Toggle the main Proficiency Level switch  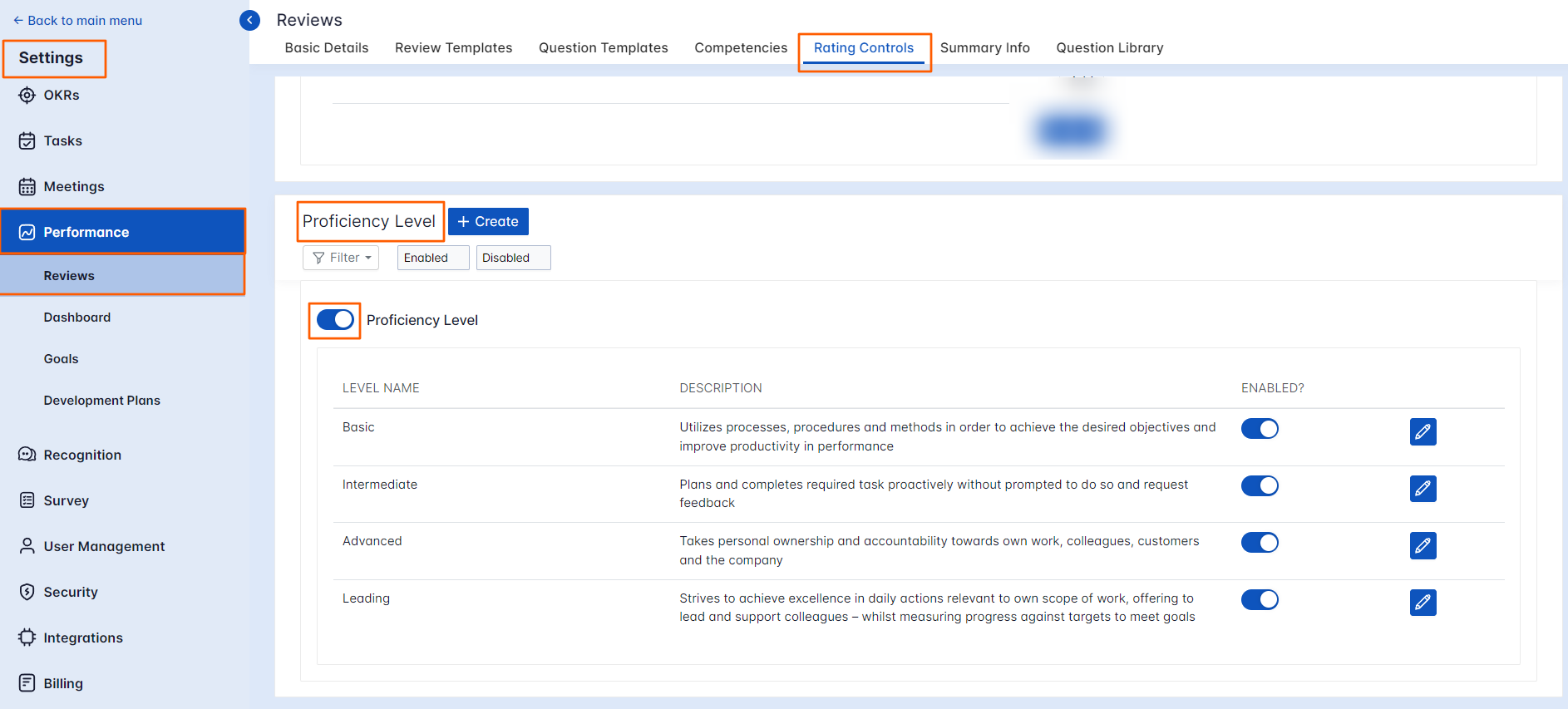coord(335,320)
